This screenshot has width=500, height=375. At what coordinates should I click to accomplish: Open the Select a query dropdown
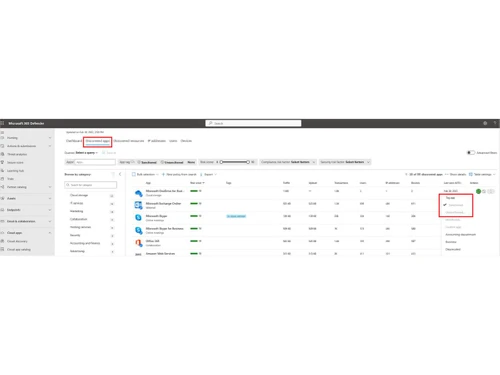tap(87, 153)
